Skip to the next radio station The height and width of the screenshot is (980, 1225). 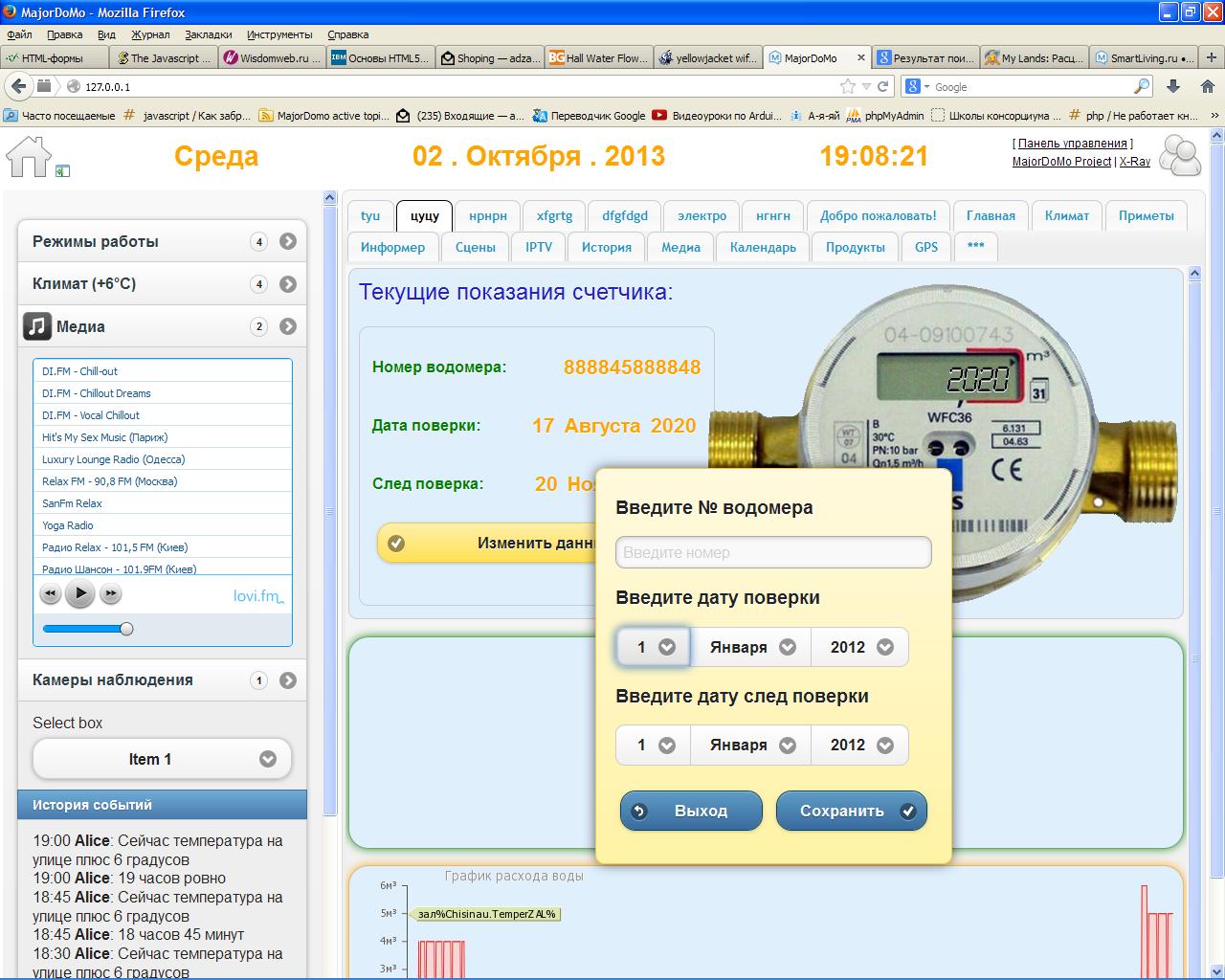(x=111, y=594)
